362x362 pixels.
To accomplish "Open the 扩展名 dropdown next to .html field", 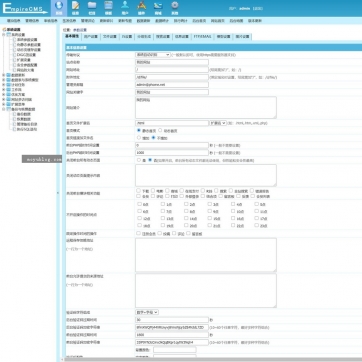I will point(218,123).
